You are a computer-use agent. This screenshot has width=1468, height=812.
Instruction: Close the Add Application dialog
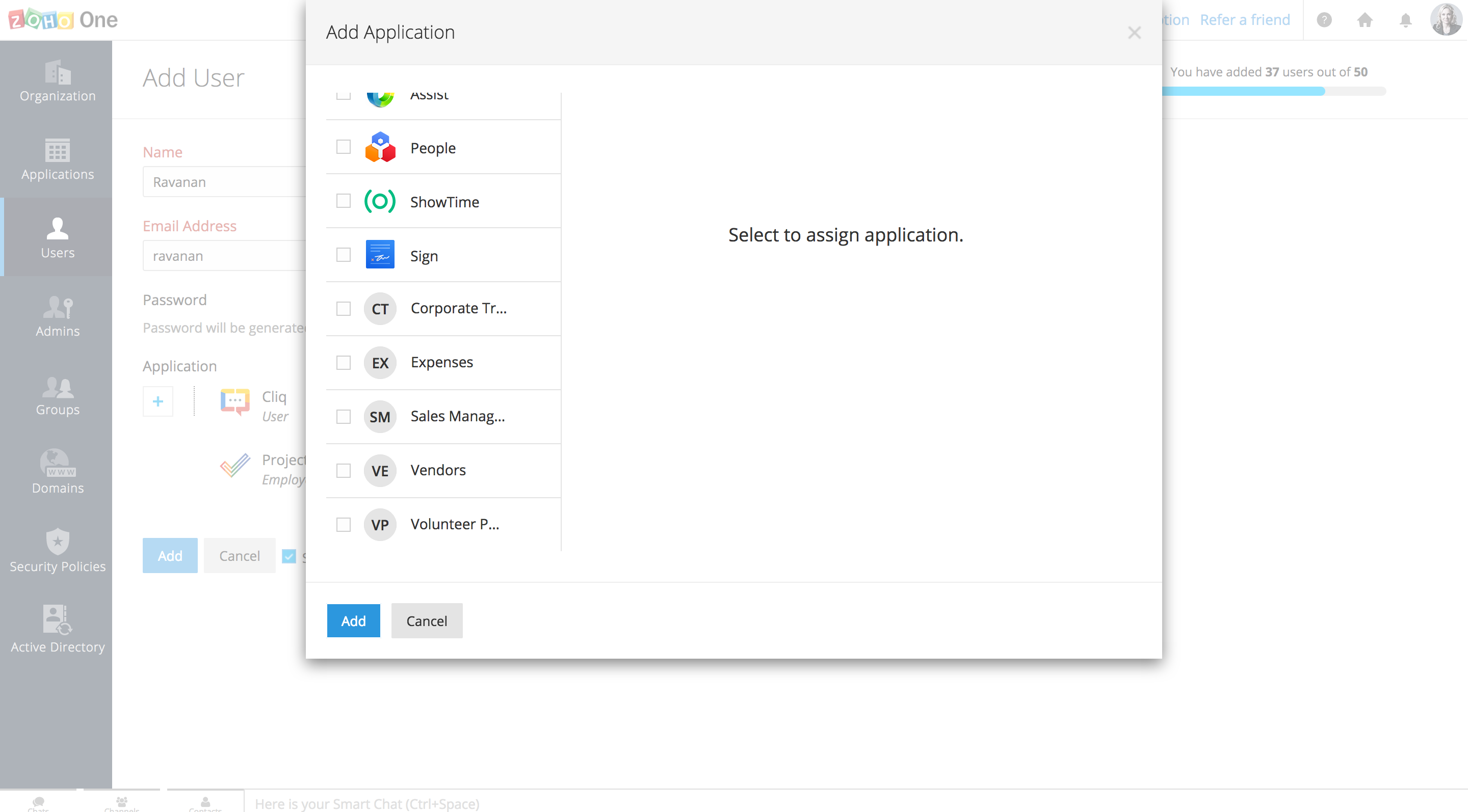(x=1134, y=33)
